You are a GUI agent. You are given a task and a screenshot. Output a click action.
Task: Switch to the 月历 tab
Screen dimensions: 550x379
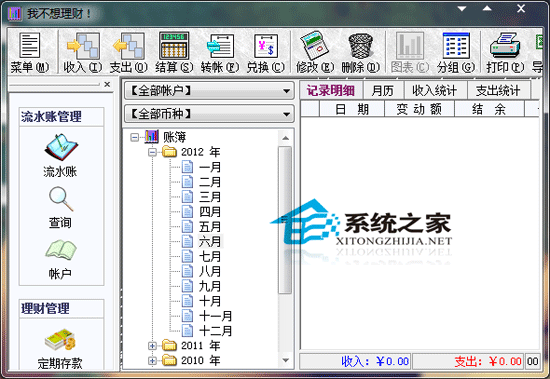click(x=383, y=91)
